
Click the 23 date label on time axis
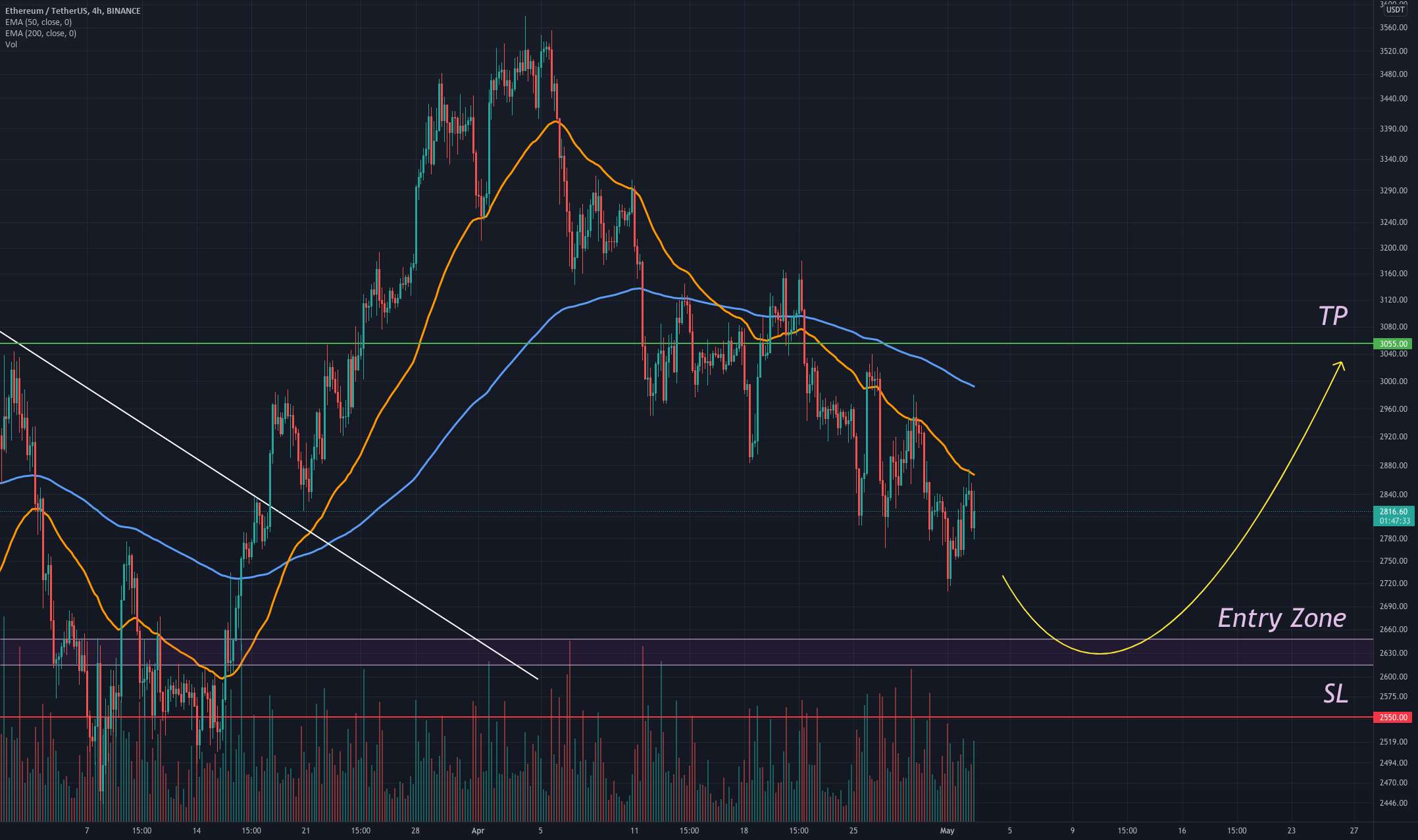(x=1291, y=831)
